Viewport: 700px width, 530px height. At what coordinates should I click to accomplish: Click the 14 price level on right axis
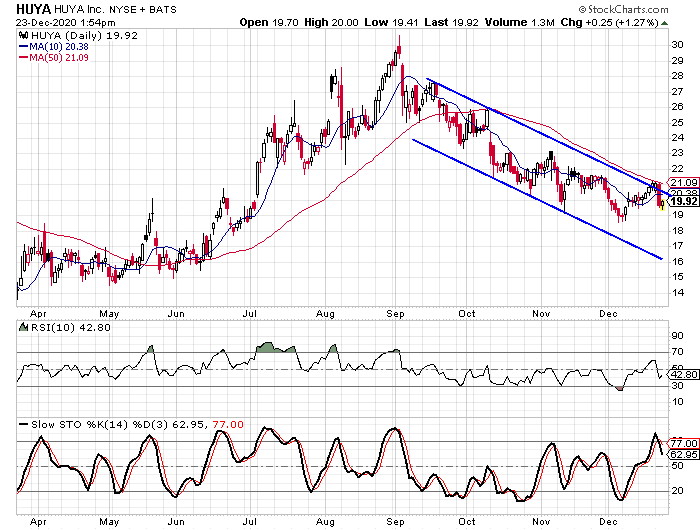[x=677, y=292]
